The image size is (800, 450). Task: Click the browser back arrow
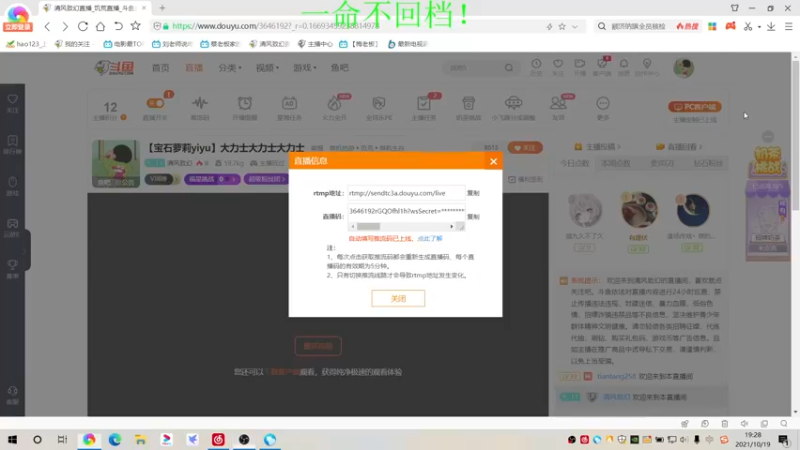coord(47,26)
